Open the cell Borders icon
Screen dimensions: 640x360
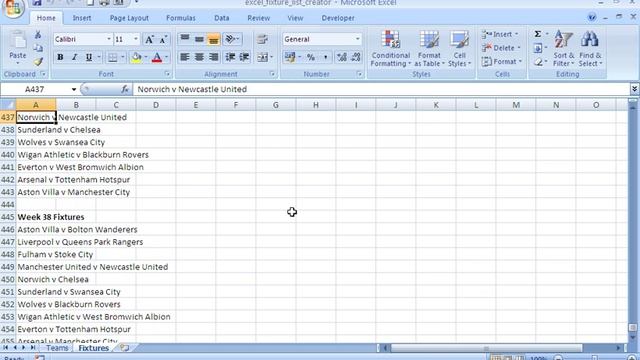coord(113,58)
